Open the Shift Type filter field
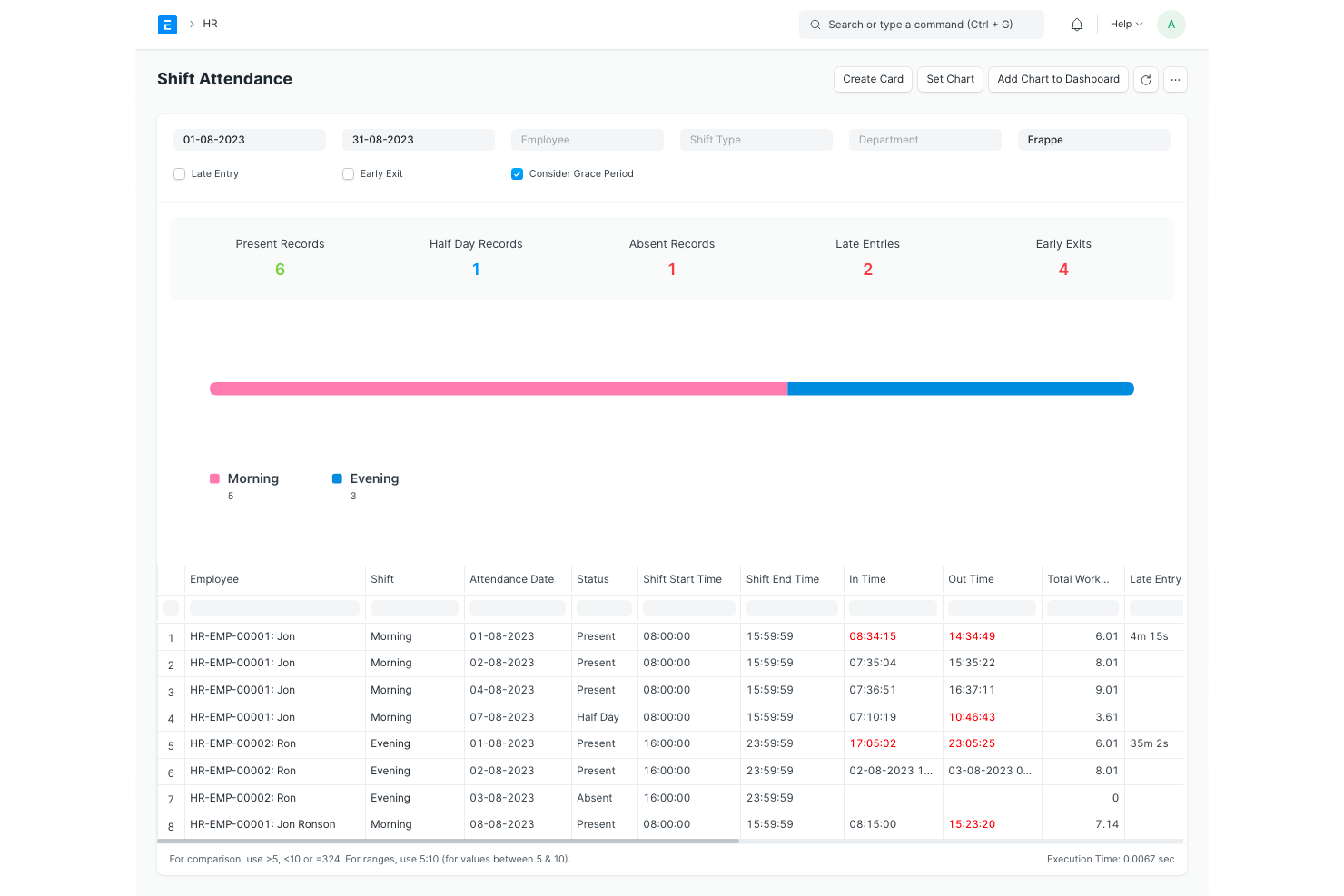 pyautogui.click(x=756, y=140)
